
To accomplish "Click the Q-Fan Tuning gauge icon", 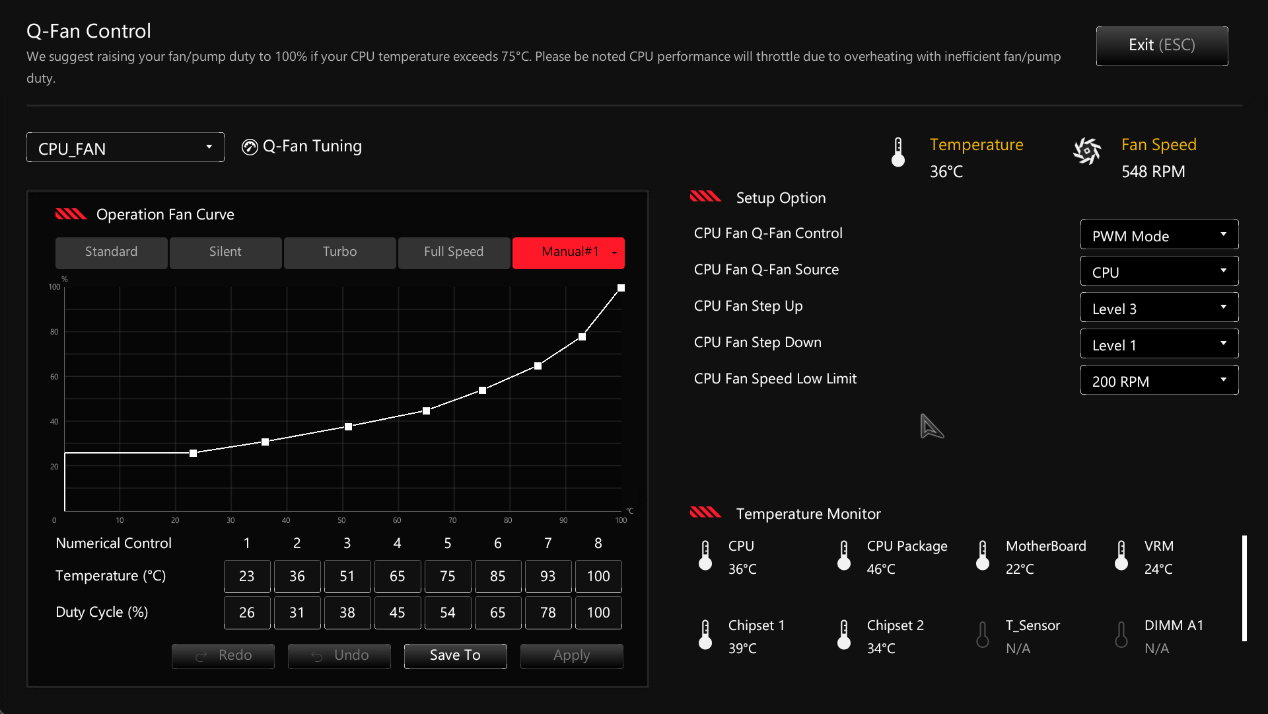I will [x=250, y=148].
